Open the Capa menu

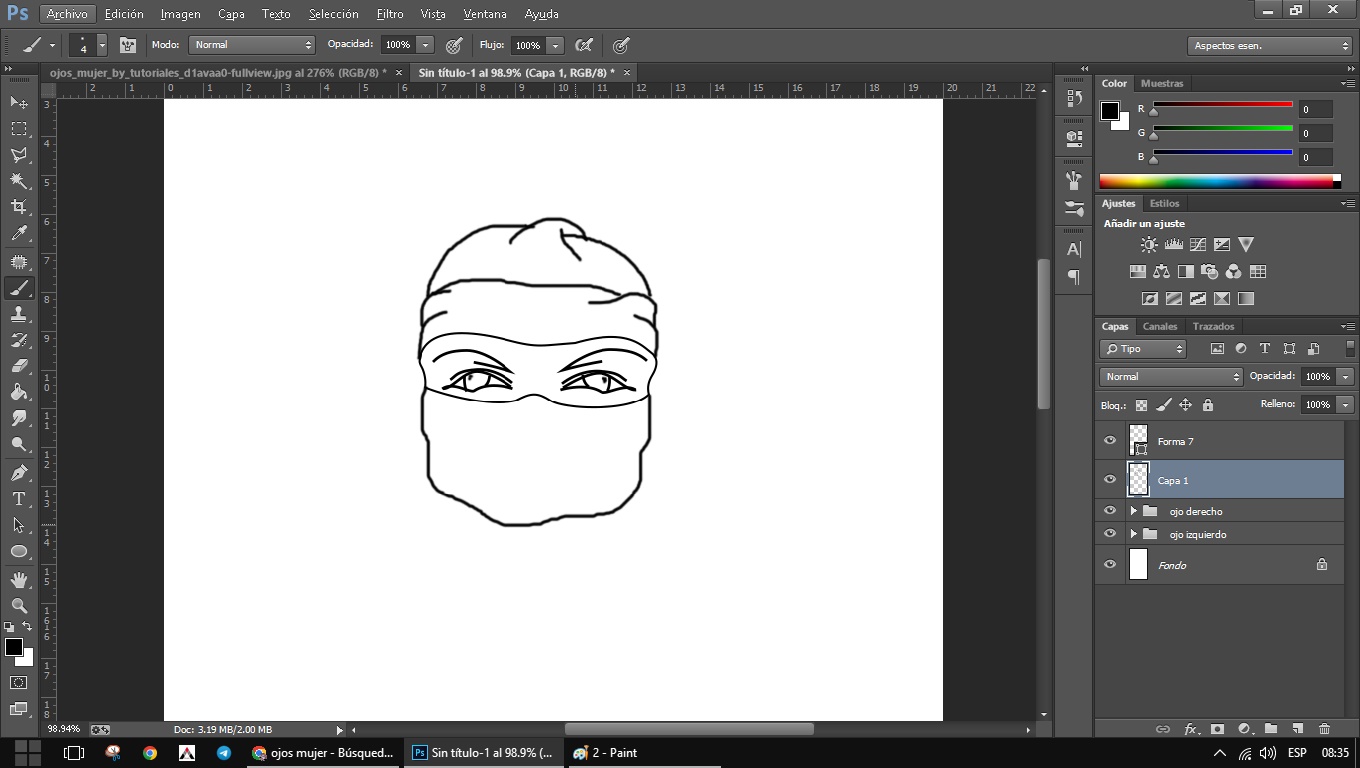pos(231,14)
